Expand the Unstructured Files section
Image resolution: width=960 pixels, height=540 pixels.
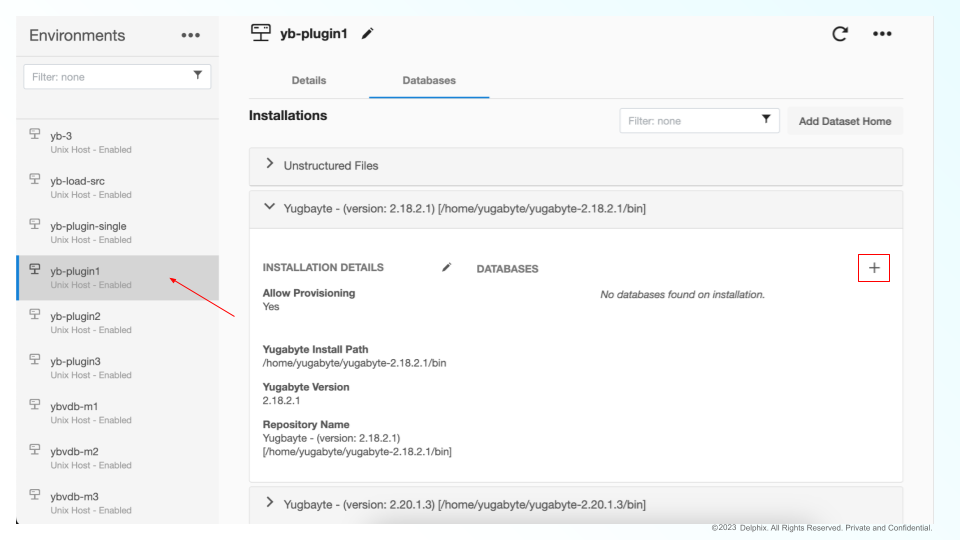[x=269, y=165]
